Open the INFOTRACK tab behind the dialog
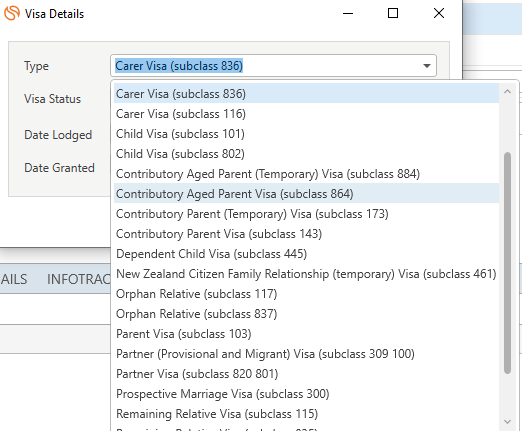 coord(79,279)
